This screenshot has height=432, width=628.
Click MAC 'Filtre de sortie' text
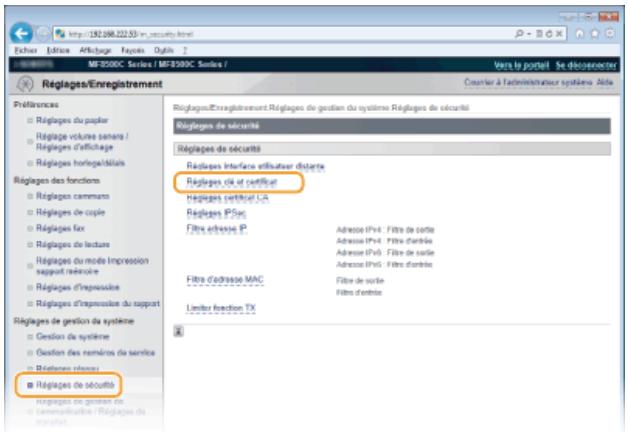(360, 281)
